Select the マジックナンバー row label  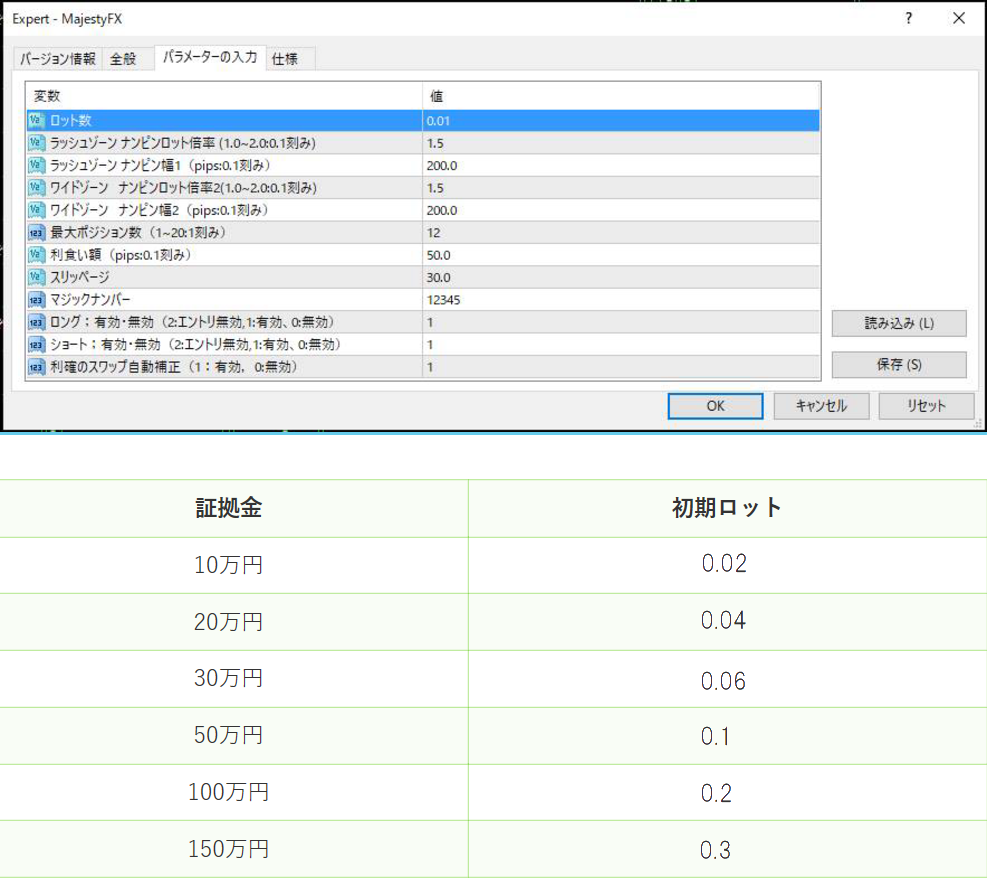tap(90, 300)
